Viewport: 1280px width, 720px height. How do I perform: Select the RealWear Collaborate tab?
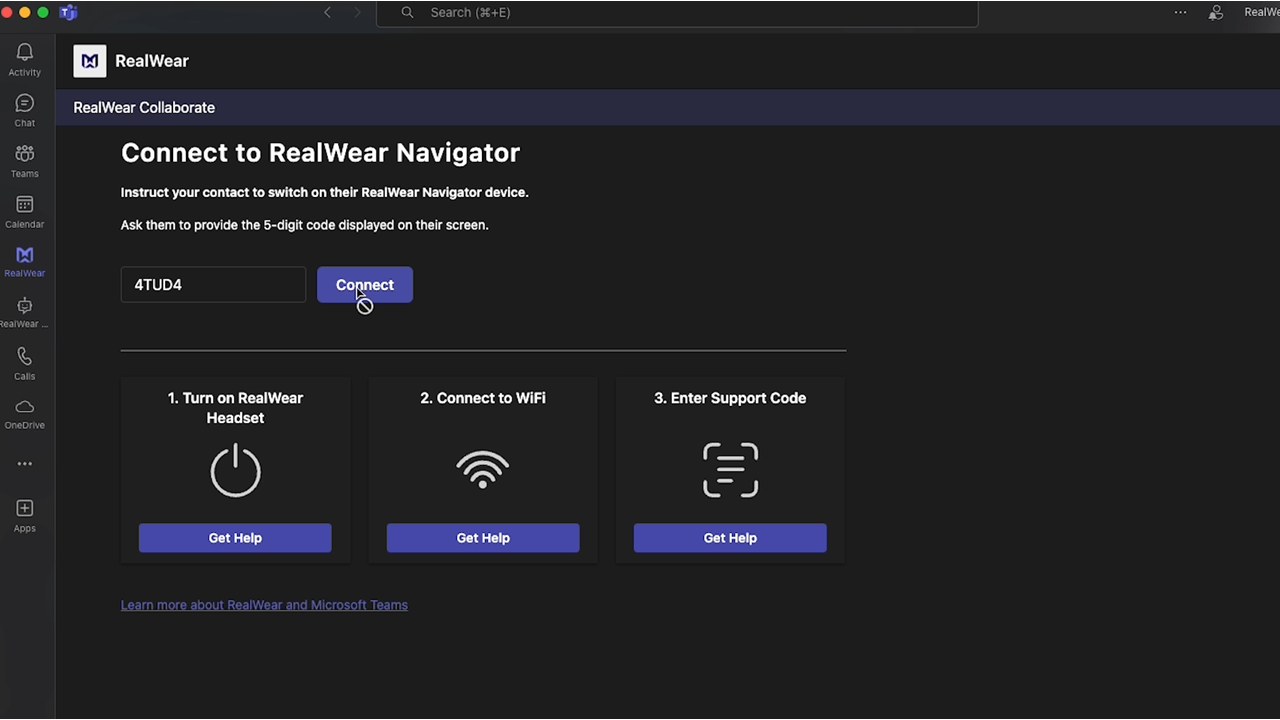144,108
